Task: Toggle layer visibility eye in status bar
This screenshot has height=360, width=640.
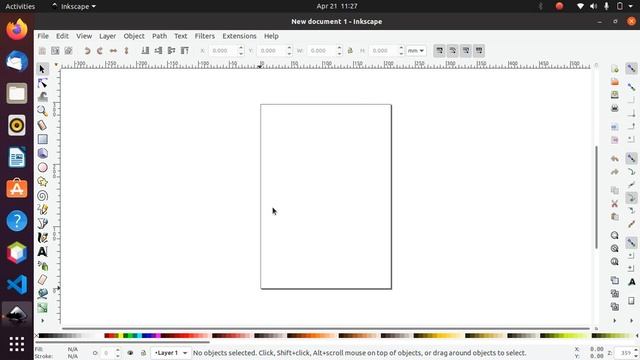Action: [x=130, y=353]
